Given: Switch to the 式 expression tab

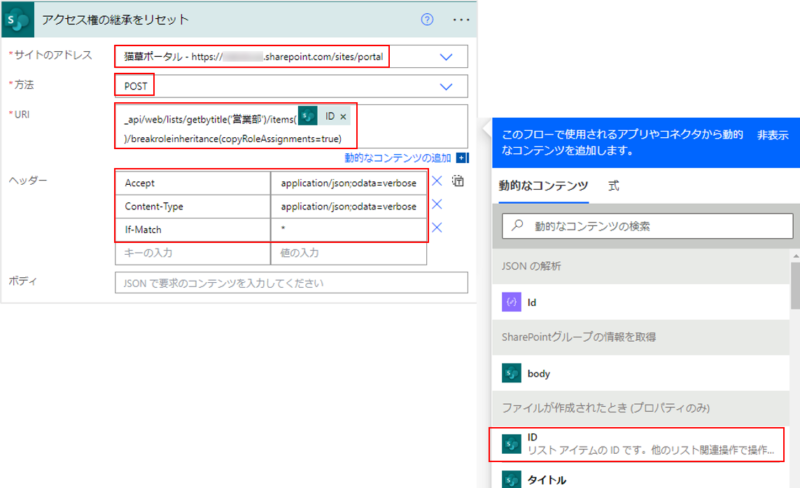Looking at the screenshot, I should pos(614,186).
